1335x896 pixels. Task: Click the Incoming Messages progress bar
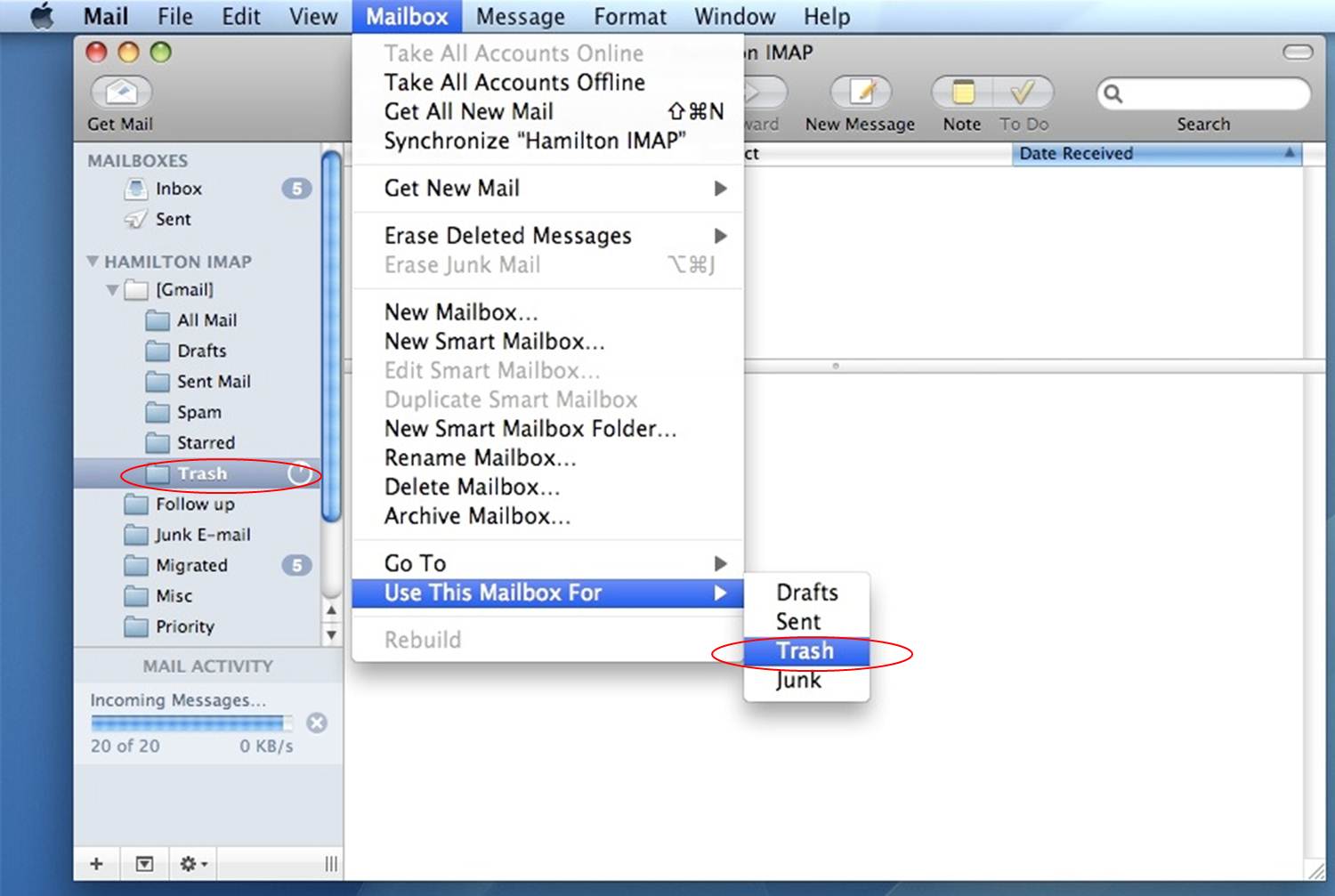[x=190, y=723]
